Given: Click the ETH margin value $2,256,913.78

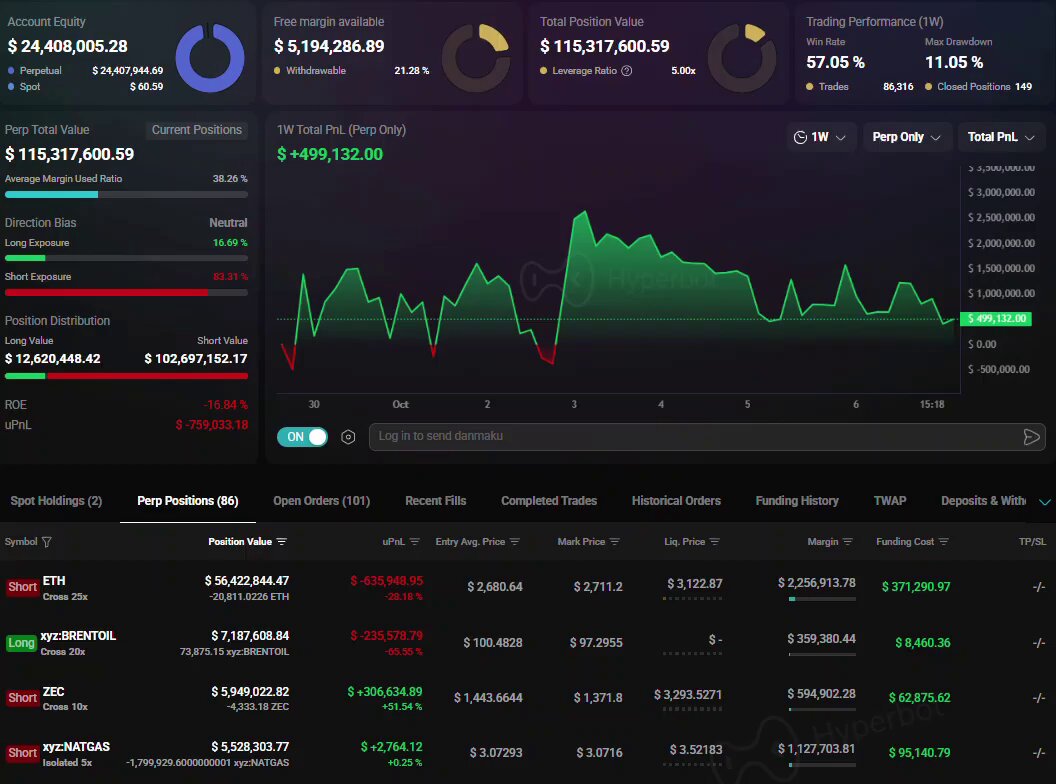Looking at the screenshot, I should 817,583.
